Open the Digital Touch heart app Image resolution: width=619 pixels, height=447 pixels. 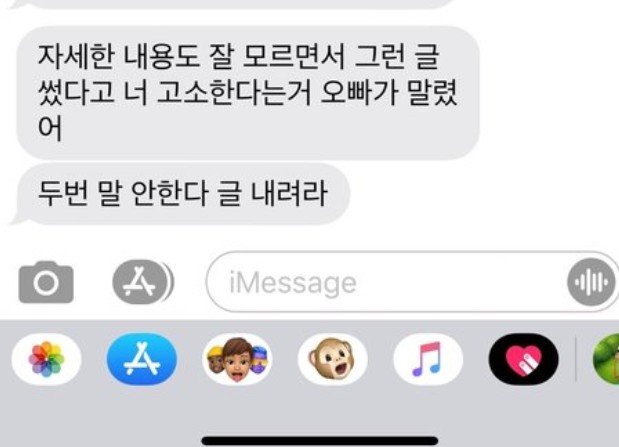tap(523, 359)
